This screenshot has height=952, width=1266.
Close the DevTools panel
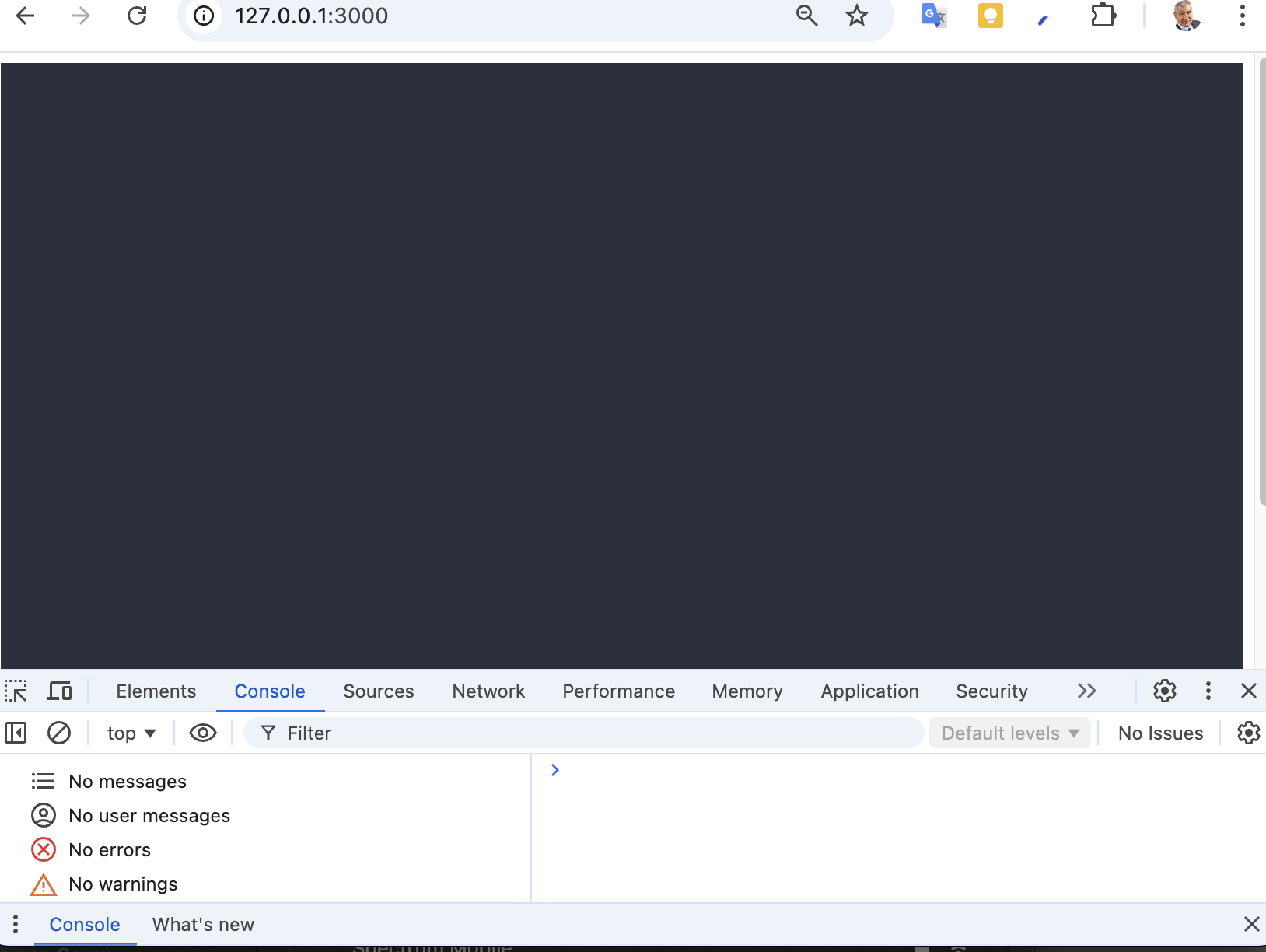coord(1249,691)
